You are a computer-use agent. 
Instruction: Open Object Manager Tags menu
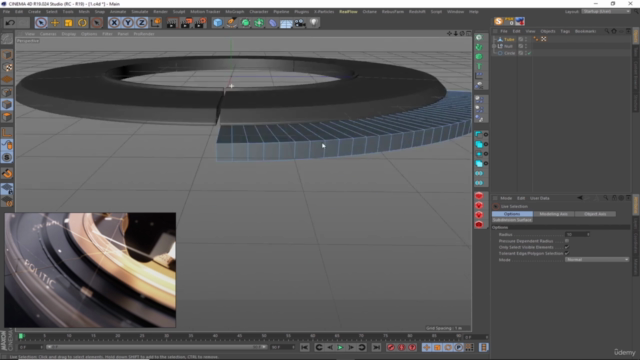(x=565, y=31)
